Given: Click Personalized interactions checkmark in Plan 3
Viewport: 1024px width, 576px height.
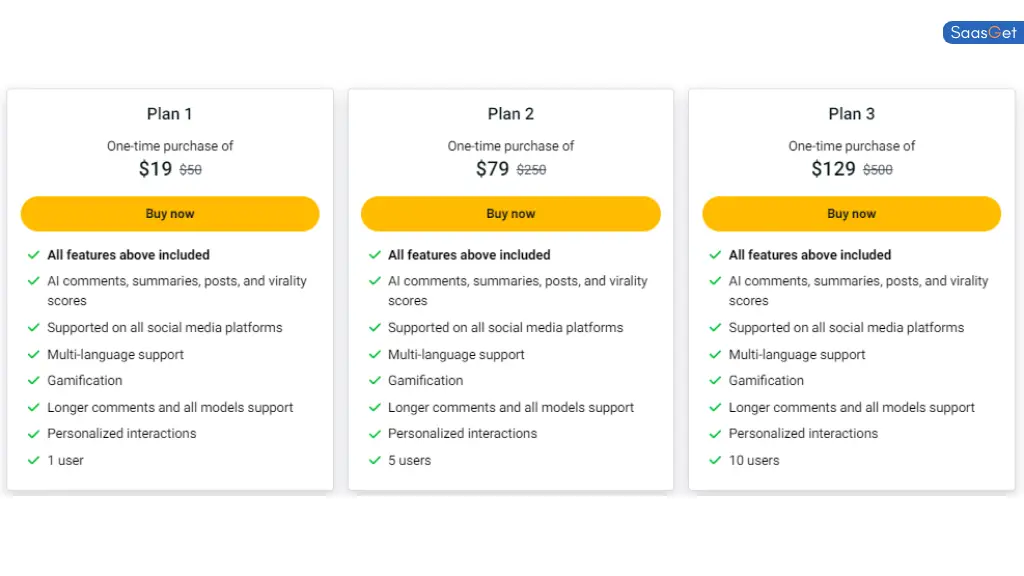Looking at the screenshot, I should (x=716, y=434).
